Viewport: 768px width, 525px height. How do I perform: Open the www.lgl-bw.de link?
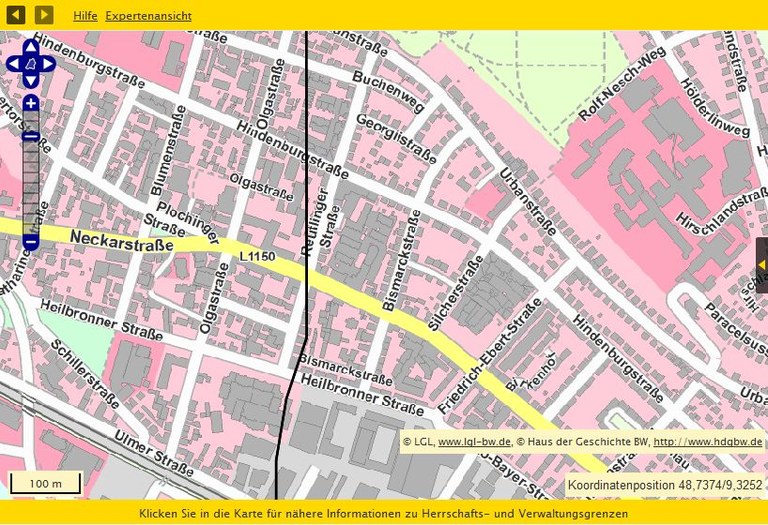pyautogui.click(x=474, y=441)
